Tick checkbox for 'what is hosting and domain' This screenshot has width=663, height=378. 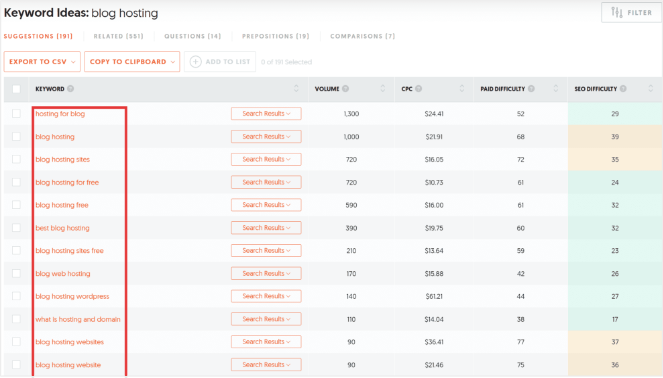pyautogui.click(x=16, y=319)
